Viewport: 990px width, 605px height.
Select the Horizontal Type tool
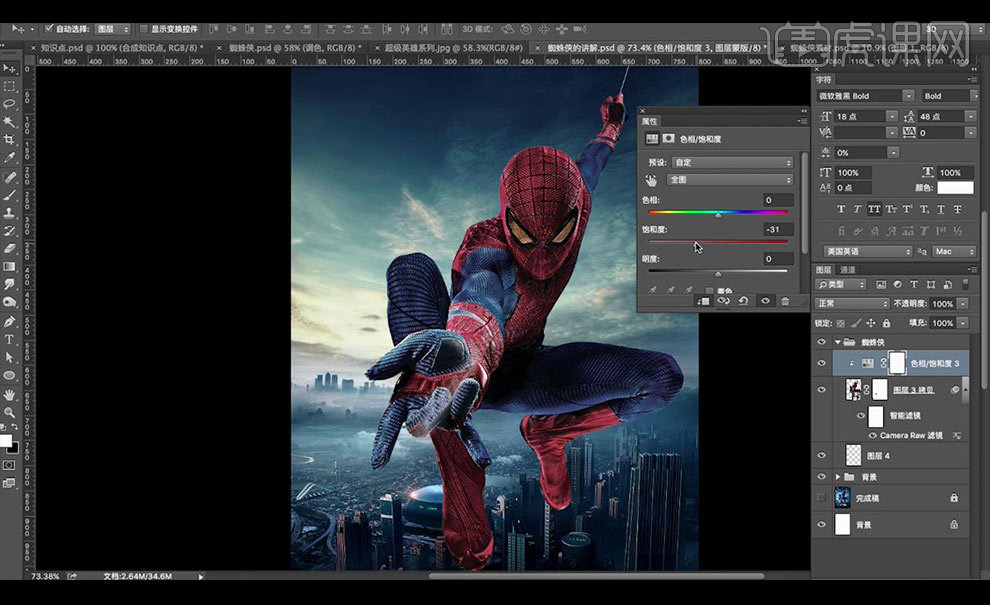coord(9,339)
